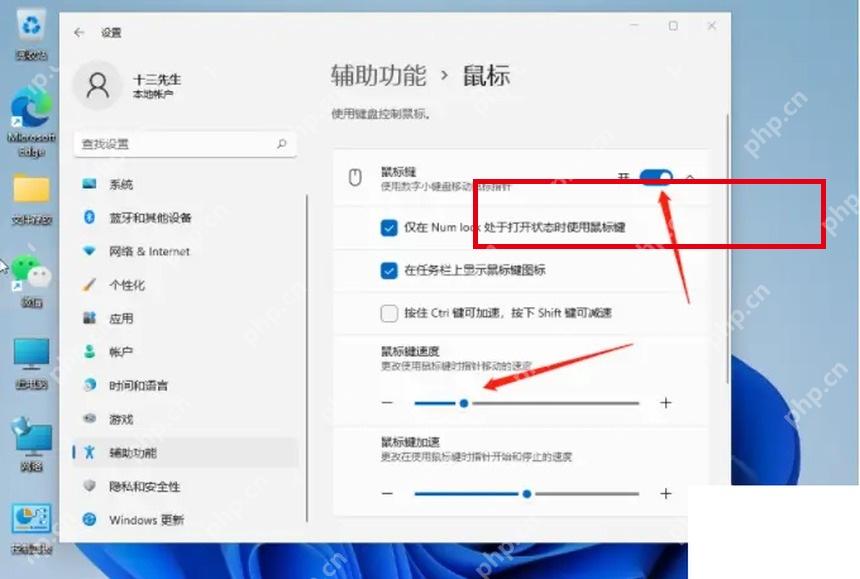
Task: Open the This PC monitor desktop icon
Action: (x=31, y=364)
